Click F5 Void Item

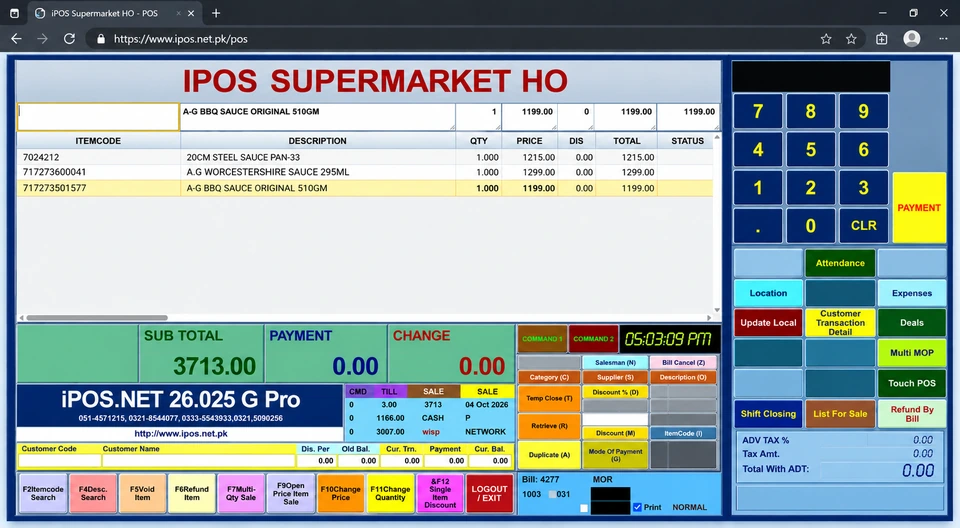(142, 493)
